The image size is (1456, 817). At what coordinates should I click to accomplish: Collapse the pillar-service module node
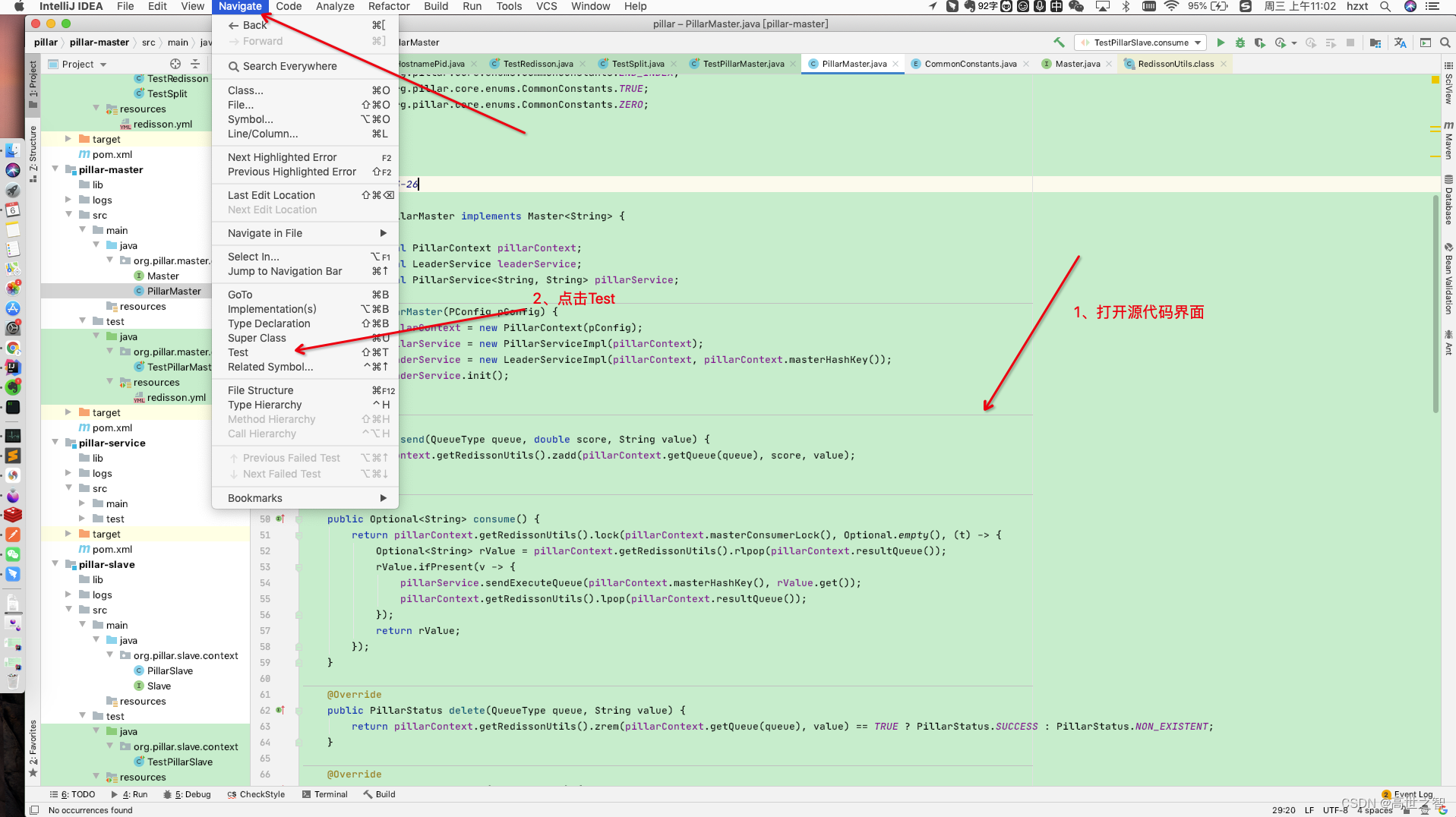(x=55, y=443)
